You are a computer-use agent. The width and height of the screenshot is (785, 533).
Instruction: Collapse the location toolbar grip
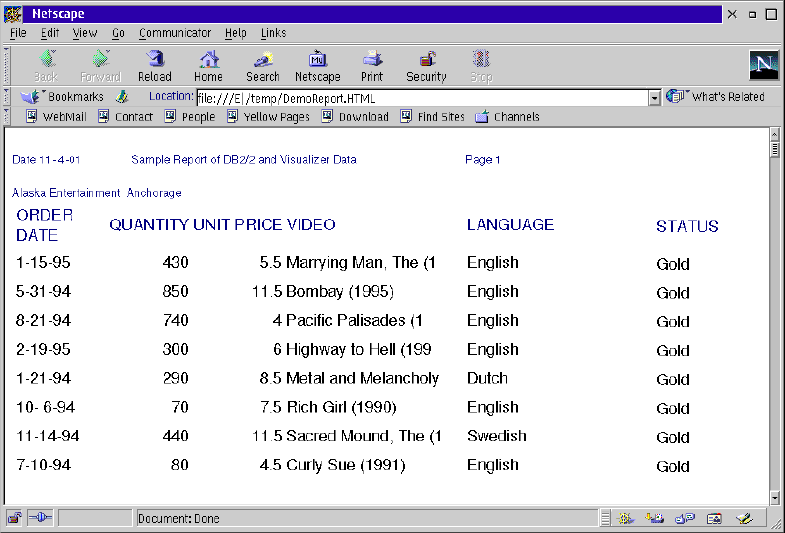pos(7,97)
